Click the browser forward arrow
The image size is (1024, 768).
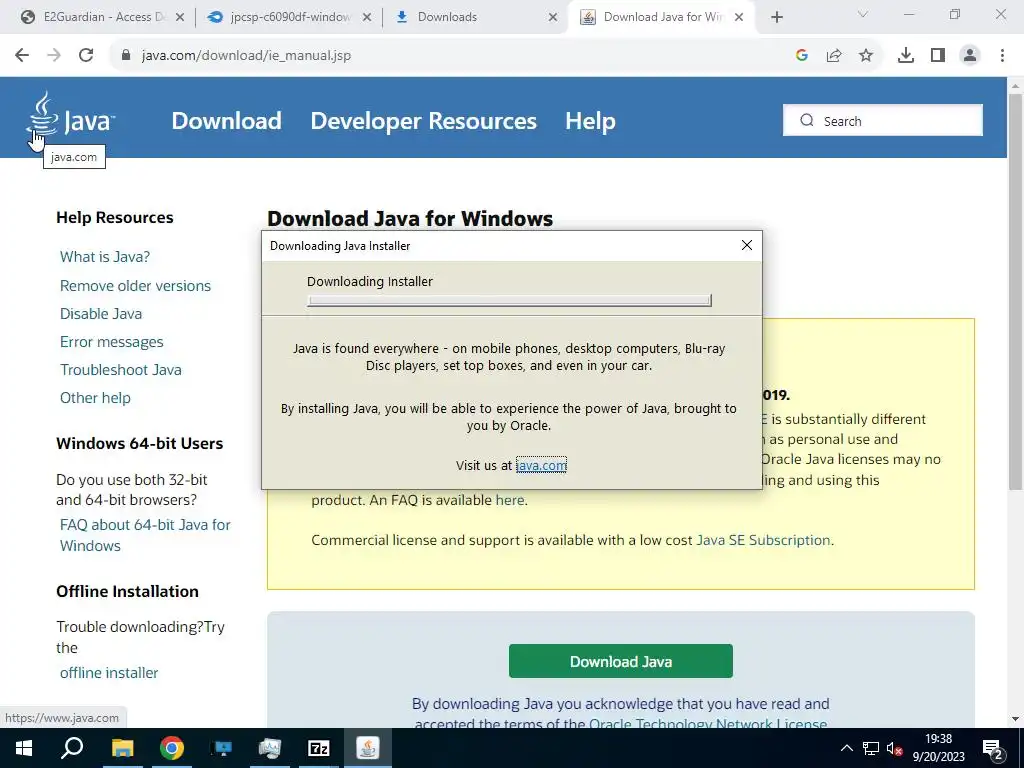click(54, 56)
